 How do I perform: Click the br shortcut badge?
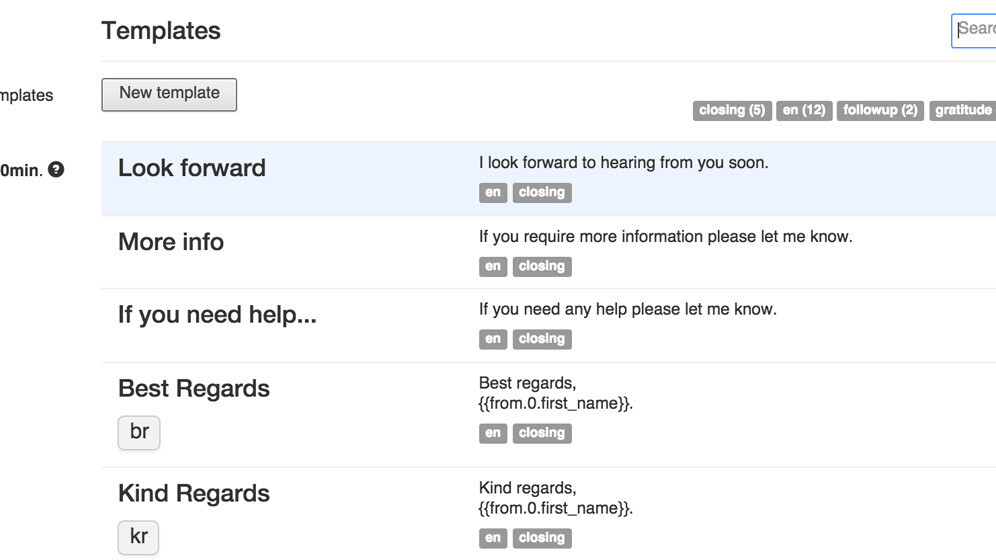click(x=139, y=432)
